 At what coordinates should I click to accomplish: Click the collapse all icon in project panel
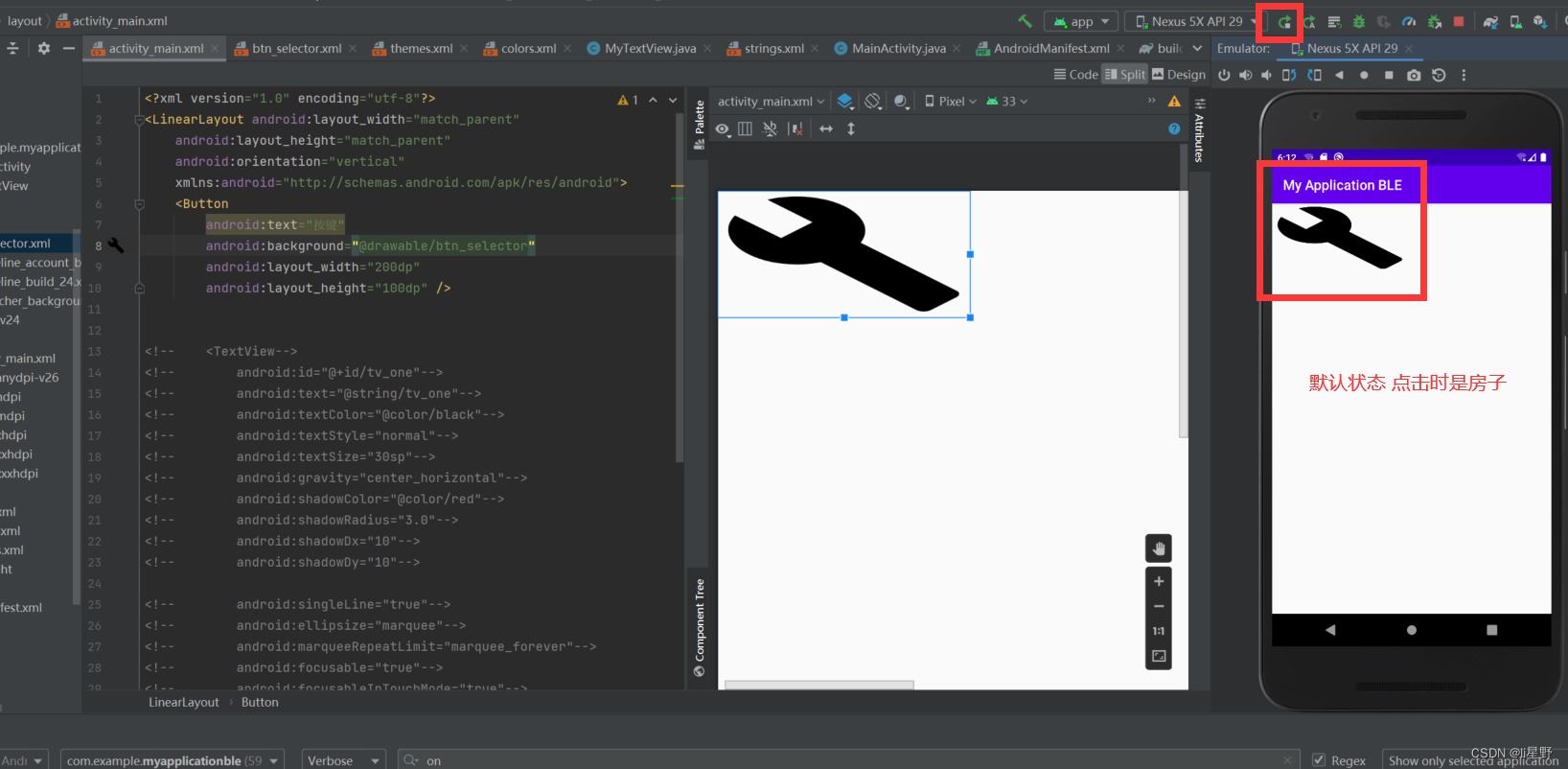click(x=12, y=48)
